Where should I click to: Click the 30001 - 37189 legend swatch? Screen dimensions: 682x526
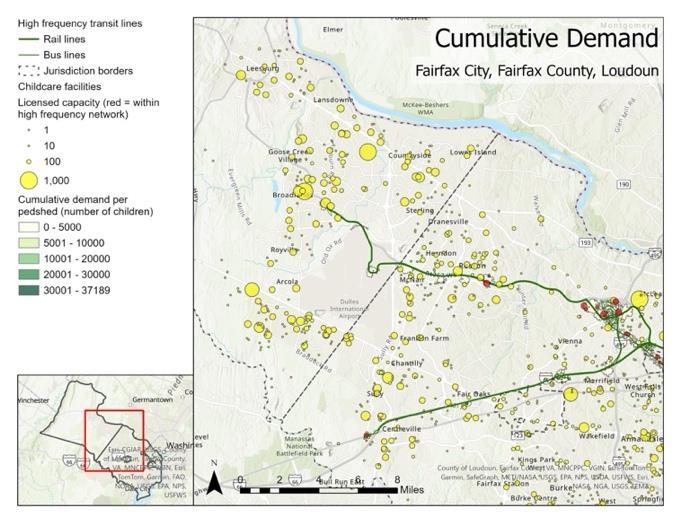[28, 291]
